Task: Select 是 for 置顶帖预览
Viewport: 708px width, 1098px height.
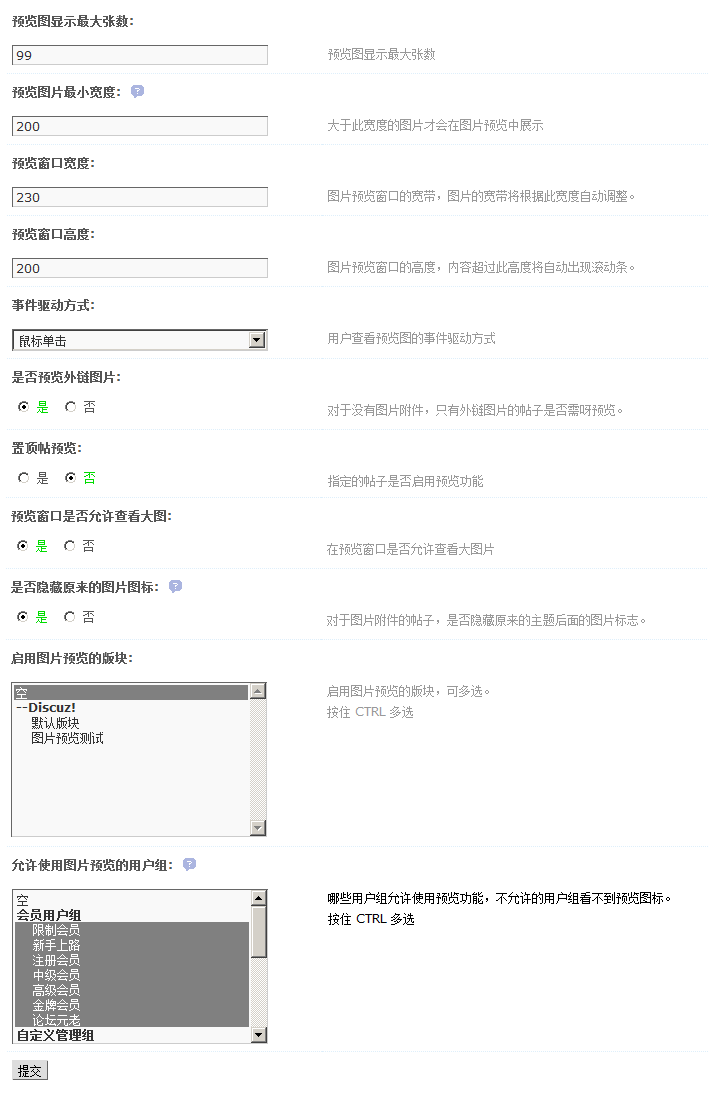Action: pyautogui.click(x=23, y=478)
